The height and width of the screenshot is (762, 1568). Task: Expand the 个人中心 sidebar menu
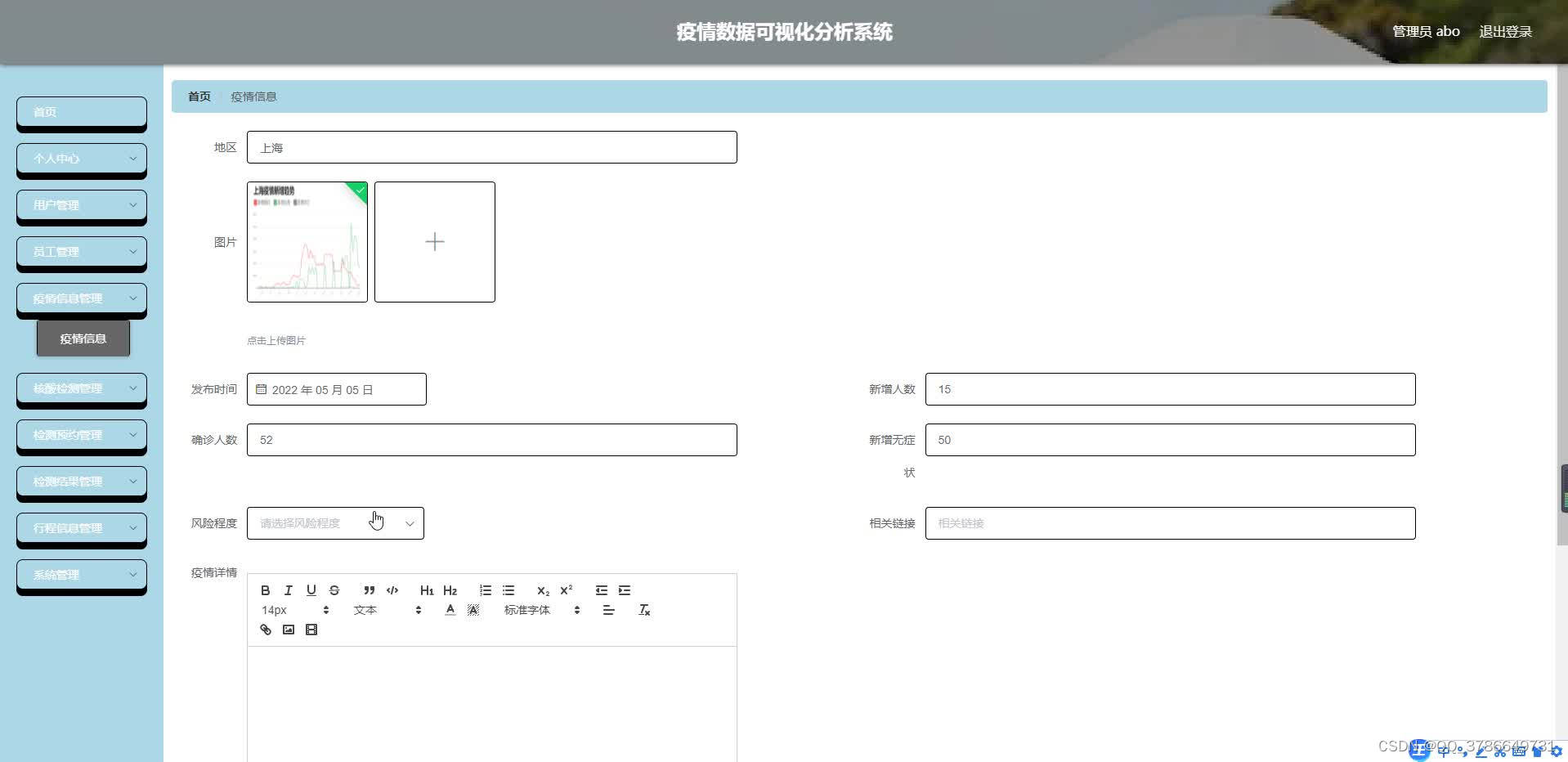coord(82,159)
